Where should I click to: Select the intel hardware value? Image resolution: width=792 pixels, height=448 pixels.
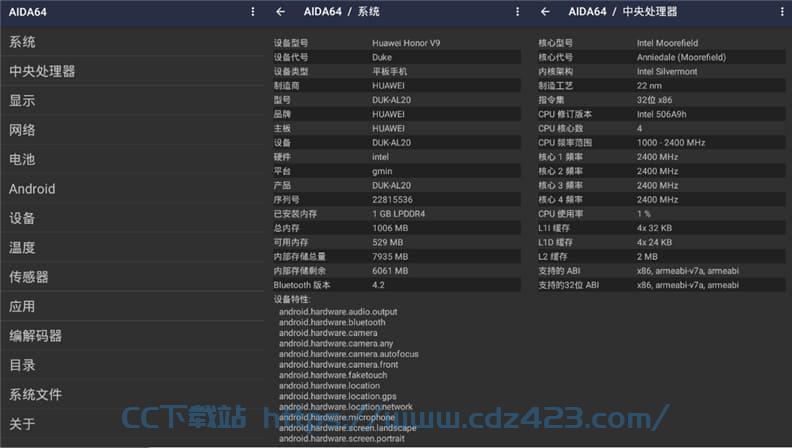coord(380,157)
